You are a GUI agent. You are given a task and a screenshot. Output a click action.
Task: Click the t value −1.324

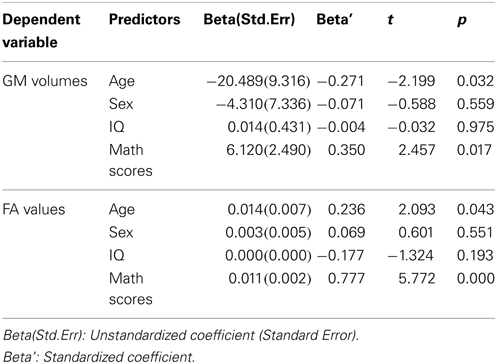click(x=410, y=255)
